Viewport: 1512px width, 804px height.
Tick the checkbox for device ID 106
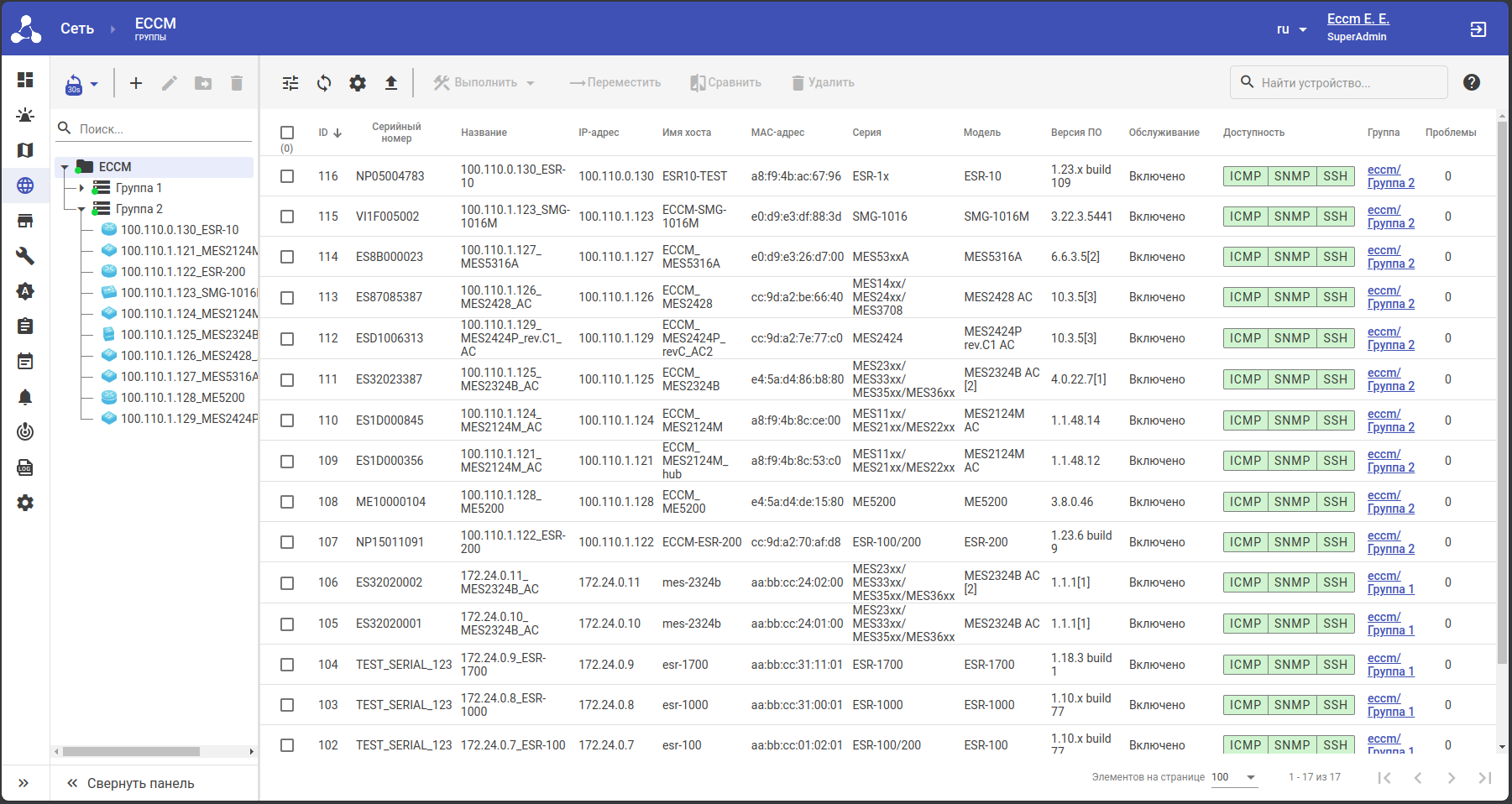tap(287, 583)
